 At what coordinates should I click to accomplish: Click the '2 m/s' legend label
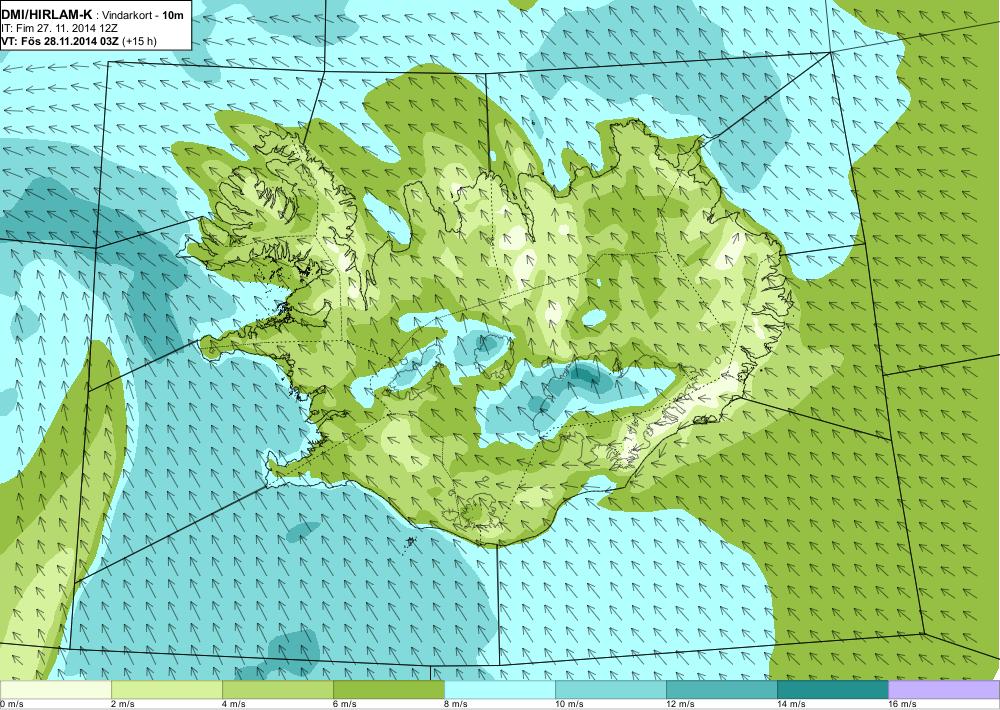[x=123, y=704]
